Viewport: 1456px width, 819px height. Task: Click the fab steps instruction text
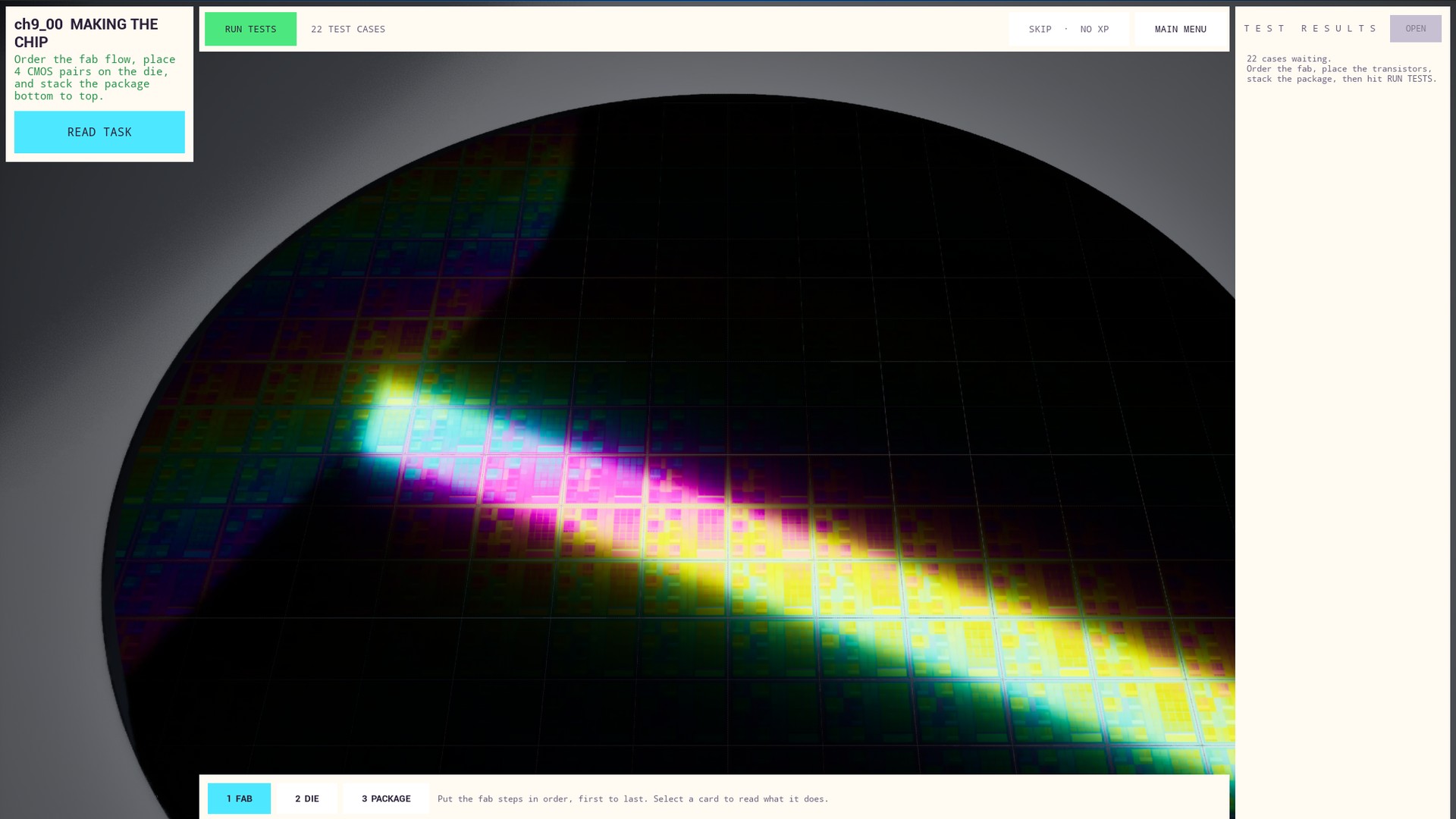(x=633, y=799)
